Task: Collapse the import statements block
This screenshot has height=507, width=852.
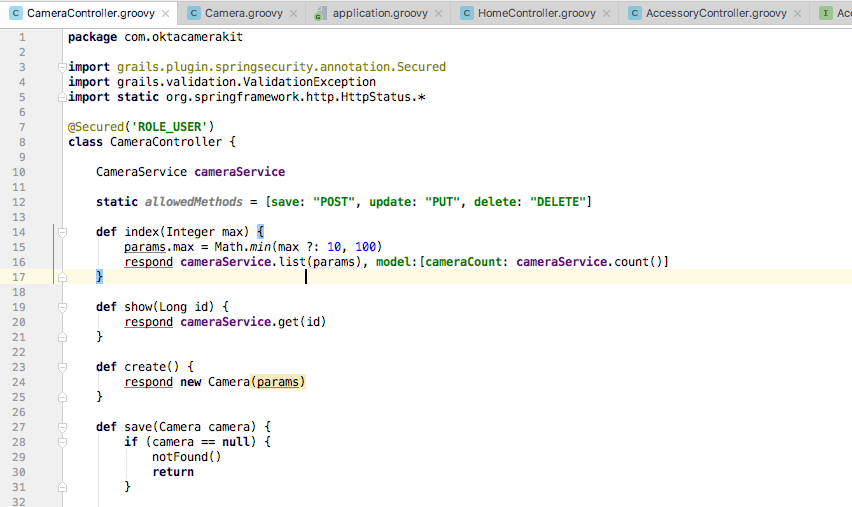Action: tap(62, 67)
